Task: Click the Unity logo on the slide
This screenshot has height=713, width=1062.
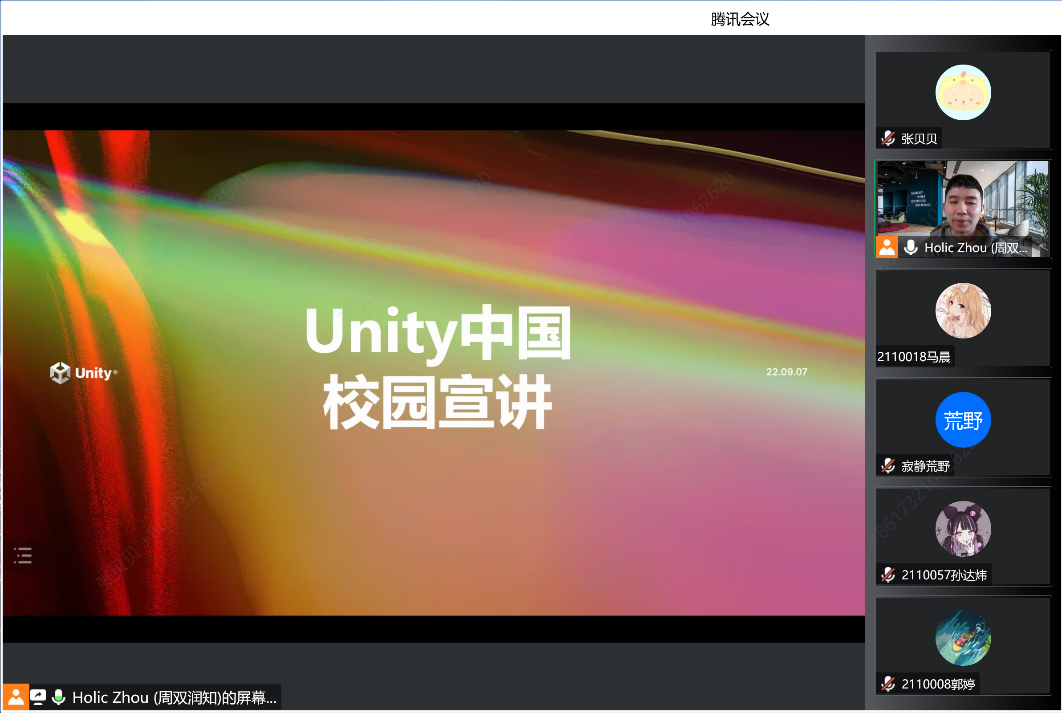Action: click(x=83, y=373)
